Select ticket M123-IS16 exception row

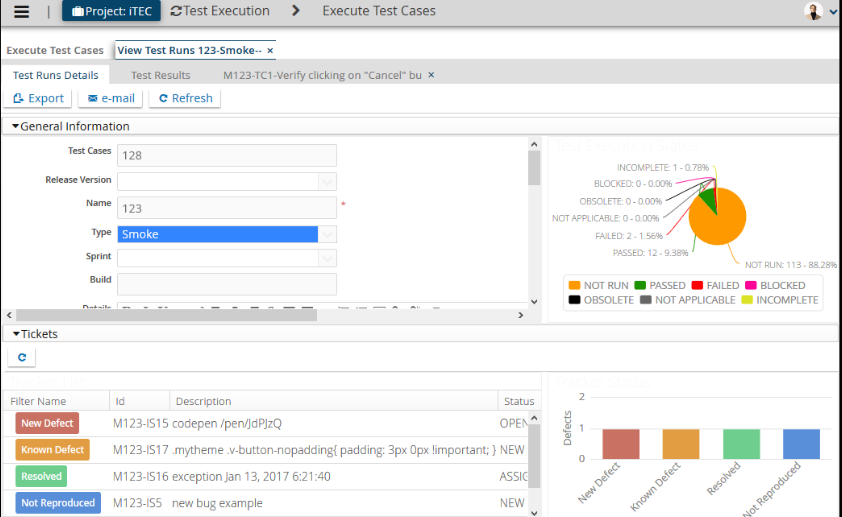pyautogui.click(x=266, y=477)
